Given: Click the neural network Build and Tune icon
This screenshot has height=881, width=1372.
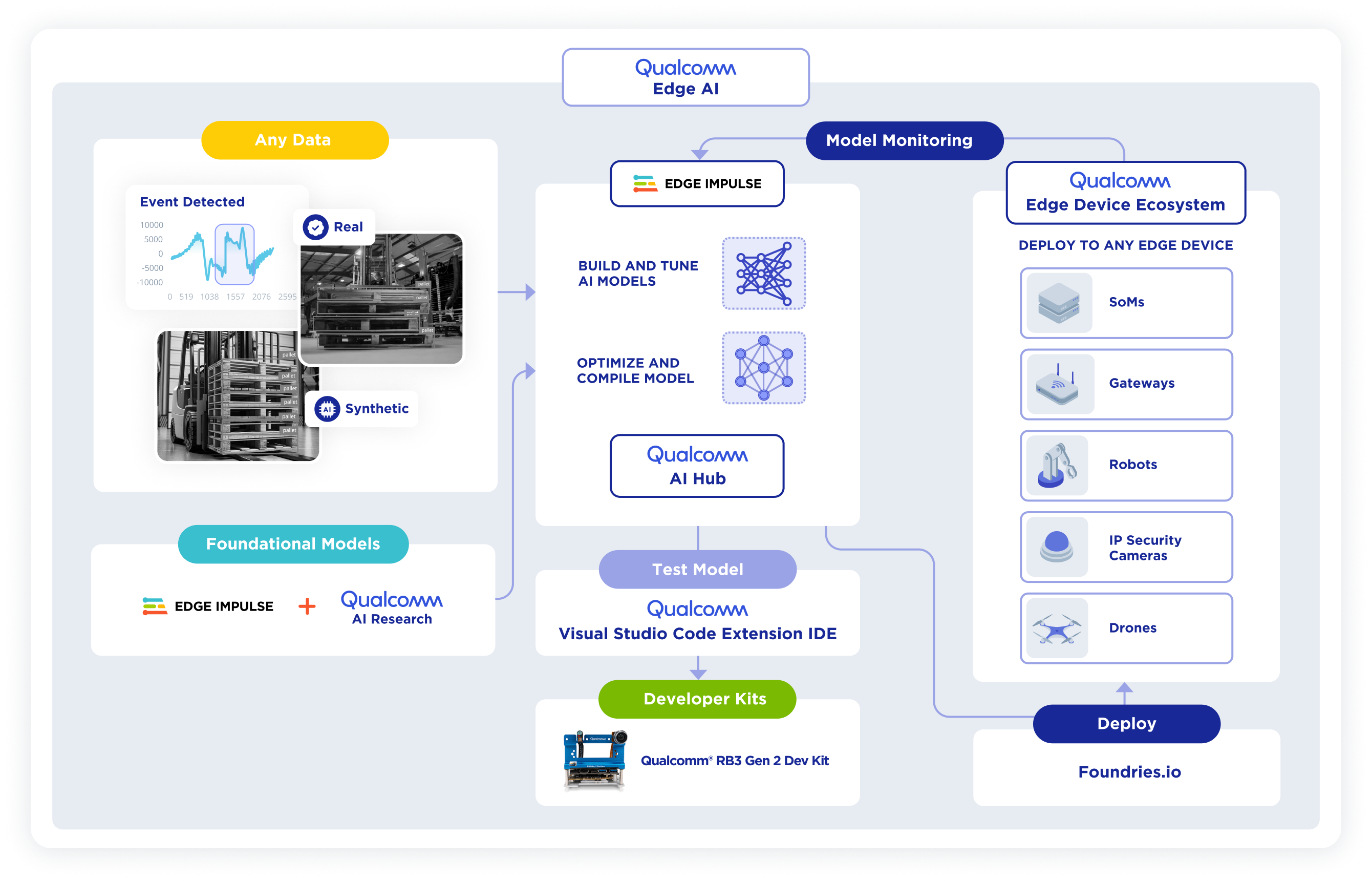Looking at the screenshot, I should (x=764, y=275).
